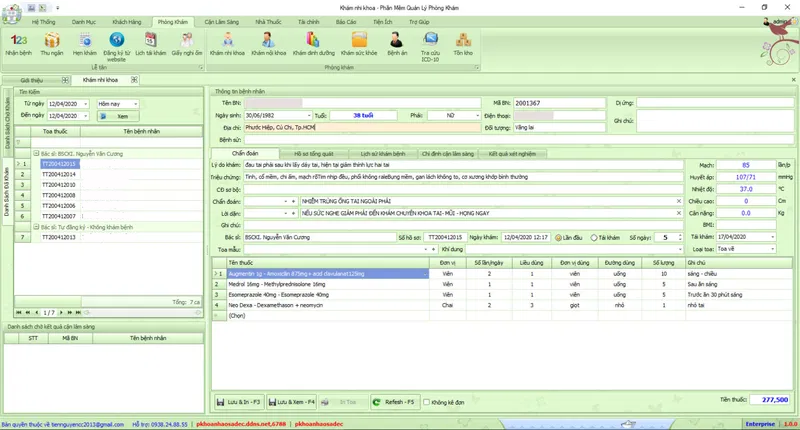Tick the Không kê đơn checkbox
Viewport: 800px width, 430px height.
pyautogui.click(x=426, y=402)
